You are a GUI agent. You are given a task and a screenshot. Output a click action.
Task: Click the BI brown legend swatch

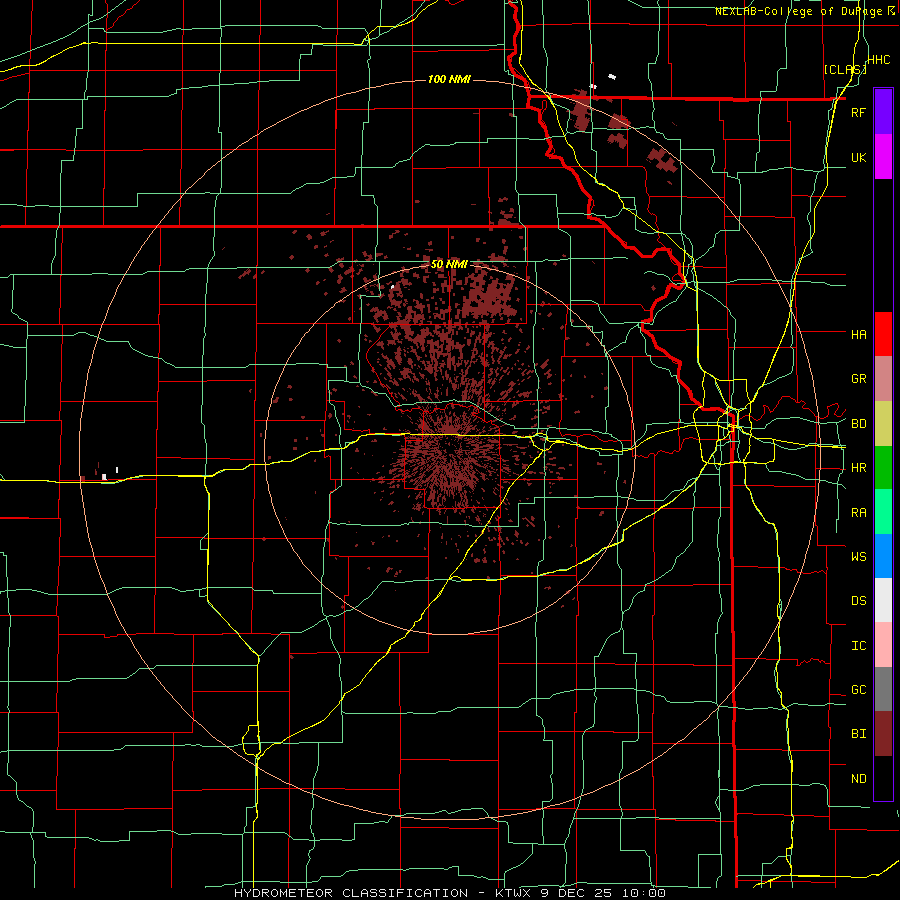[x=883, y=734]
